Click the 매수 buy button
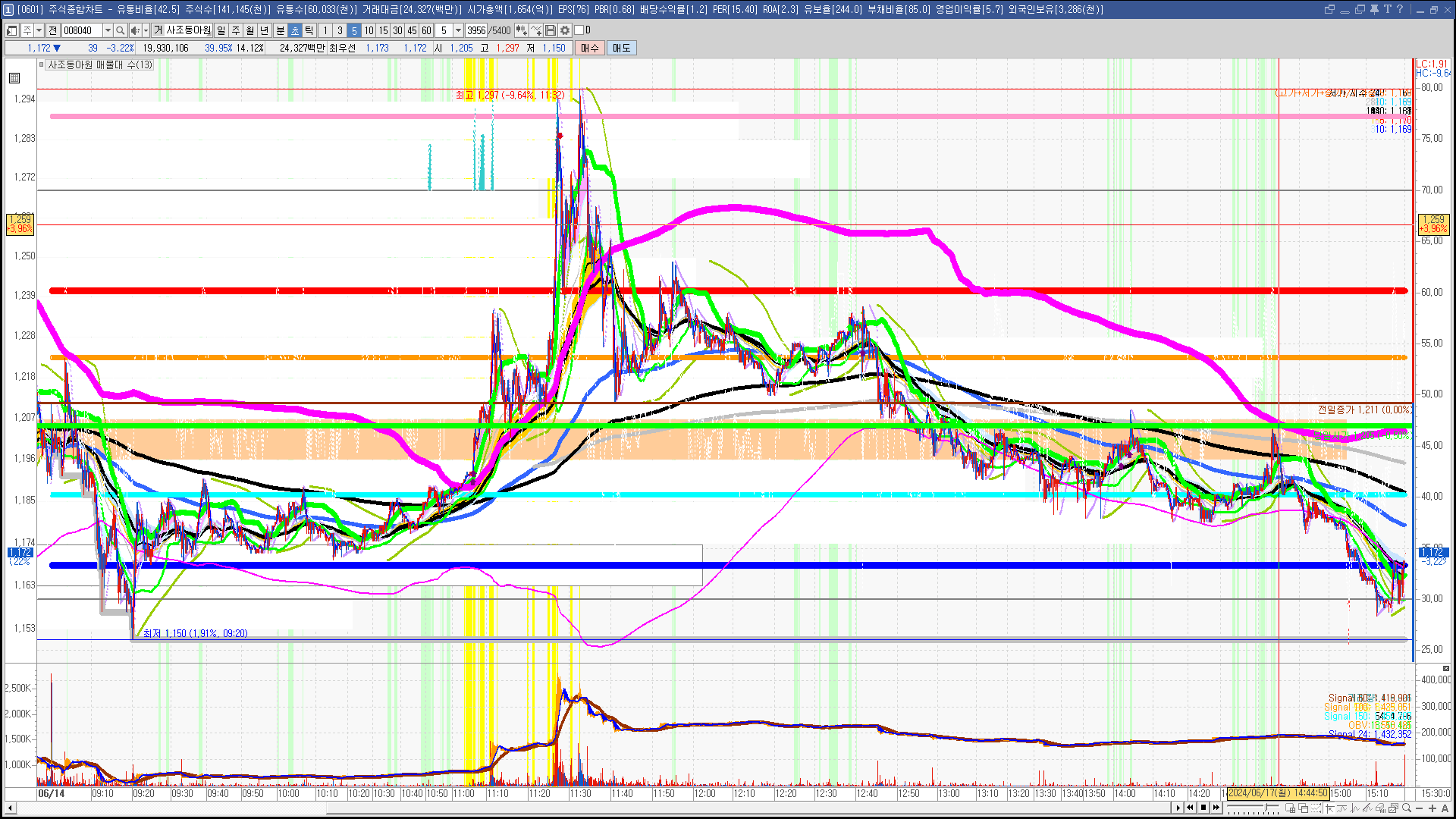This screenshot has width=1456, height=819. [590, 48]
